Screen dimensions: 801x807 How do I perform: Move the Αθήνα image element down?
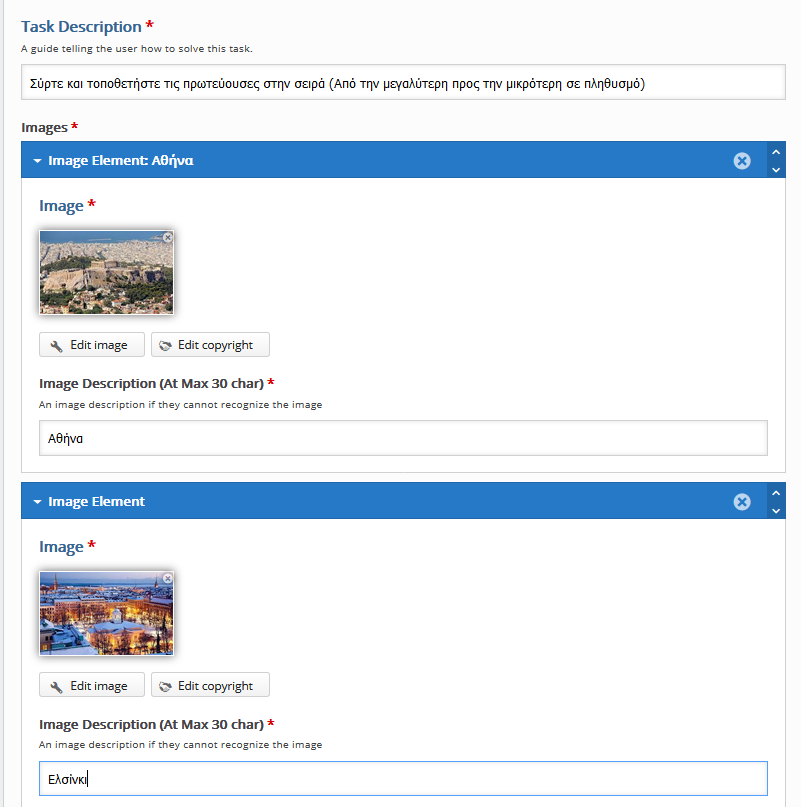pos(776,170)
